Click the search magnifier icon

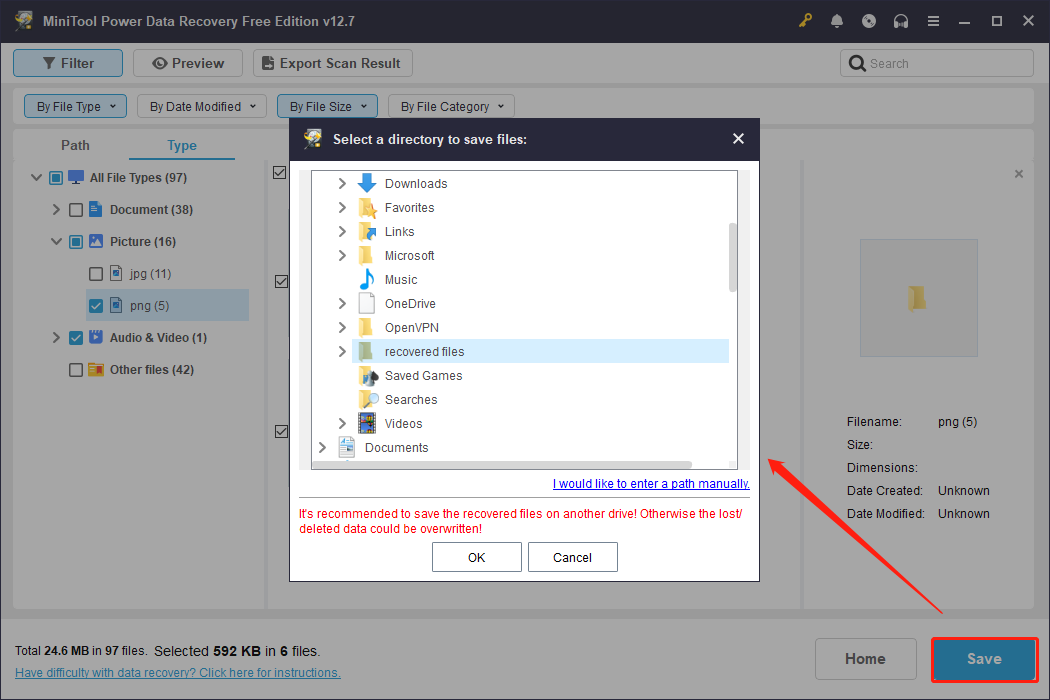click(x=857, y=62)
